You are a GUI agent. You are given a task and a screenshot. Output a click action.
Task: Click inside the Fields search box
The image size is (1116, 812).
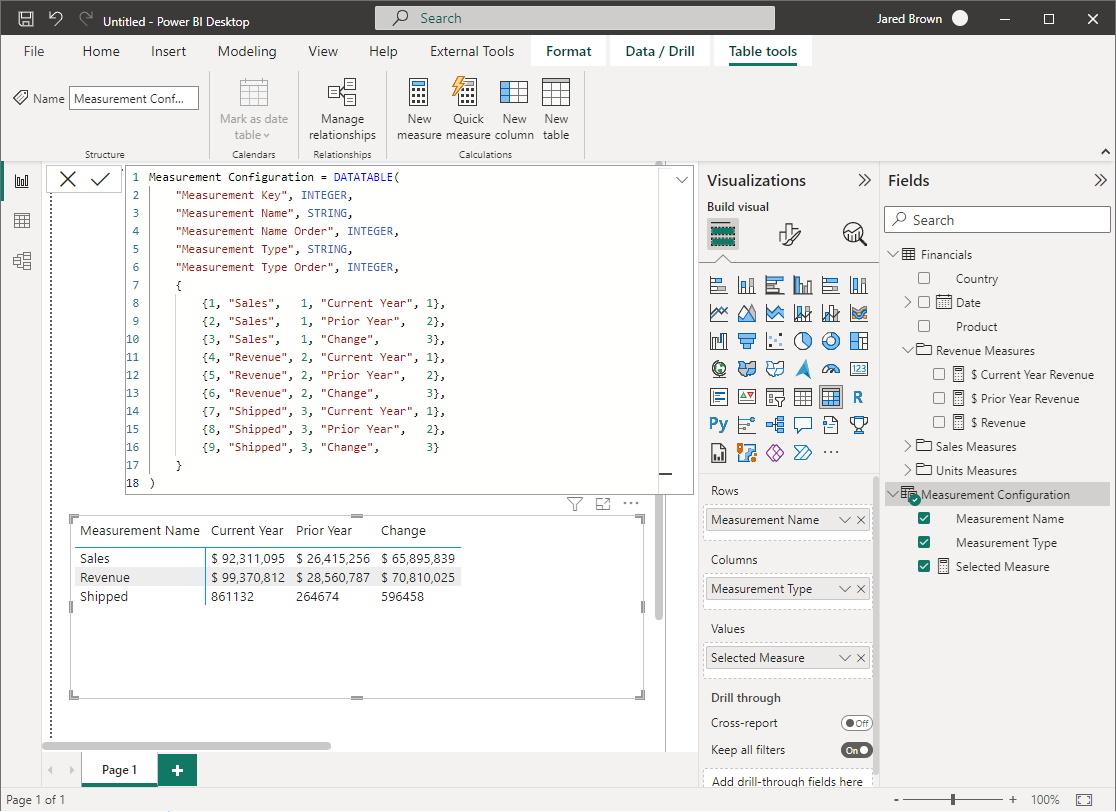point(996,219)
